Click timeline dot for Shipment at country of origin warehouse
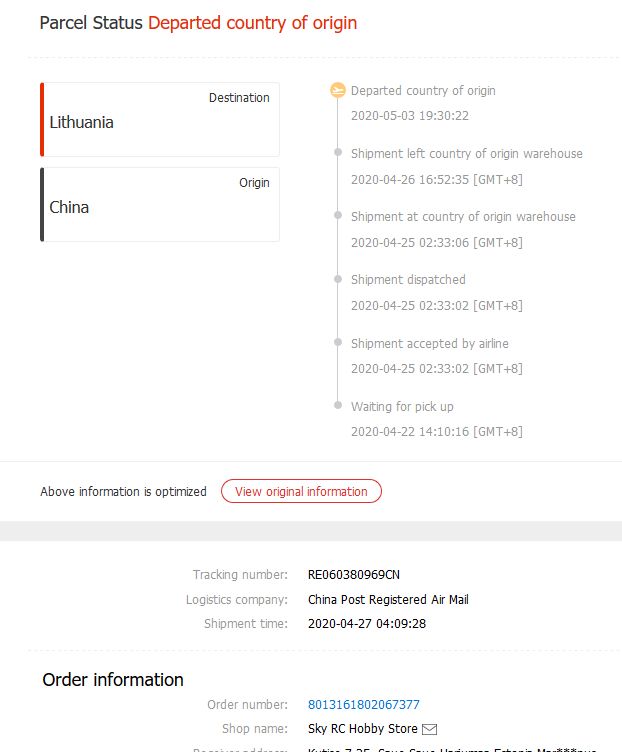This screenshot has width=622, height=752. (x=338, y=217)
